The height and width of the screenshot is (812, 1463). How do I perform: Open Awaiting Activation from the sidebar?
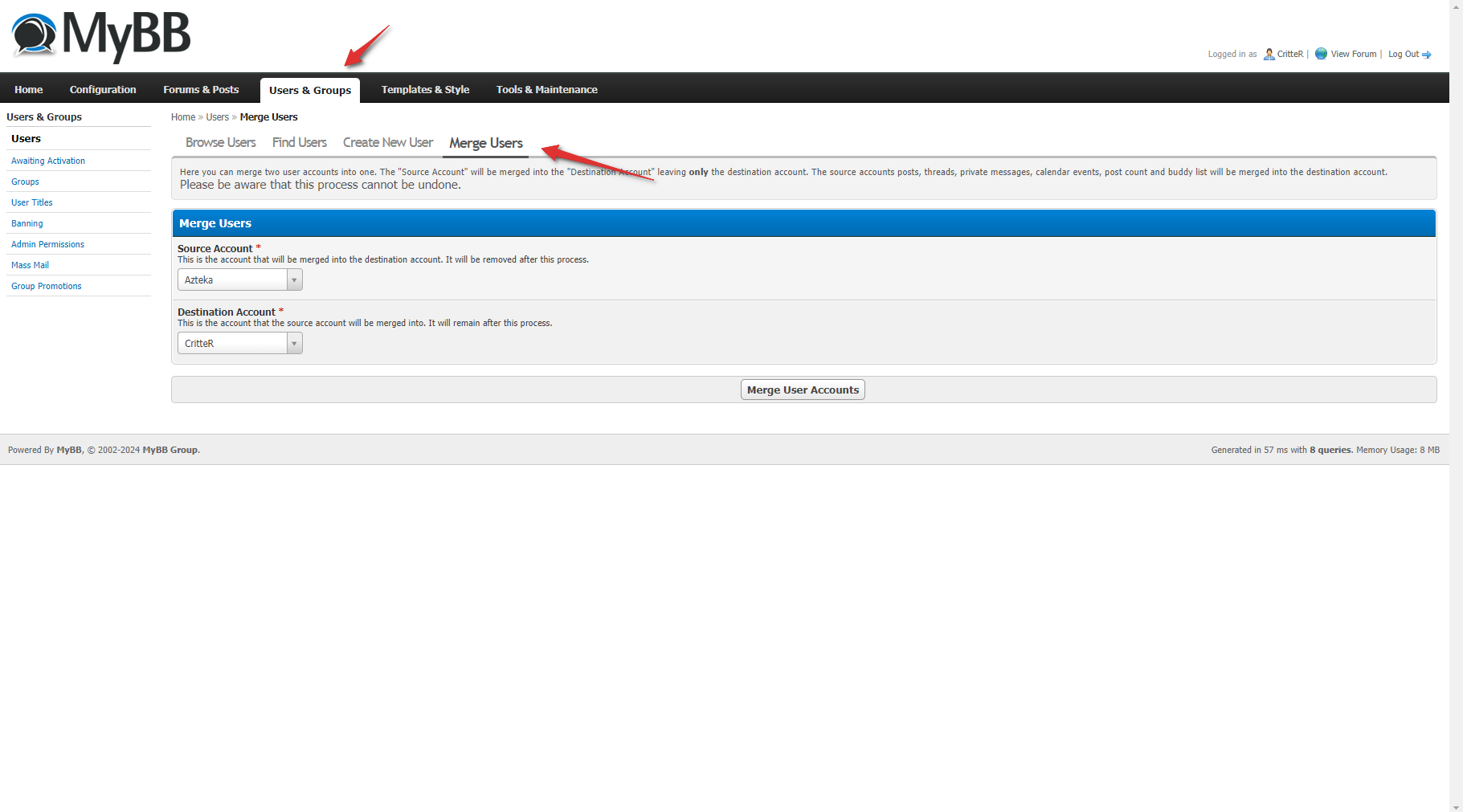(x=47, y=161)
